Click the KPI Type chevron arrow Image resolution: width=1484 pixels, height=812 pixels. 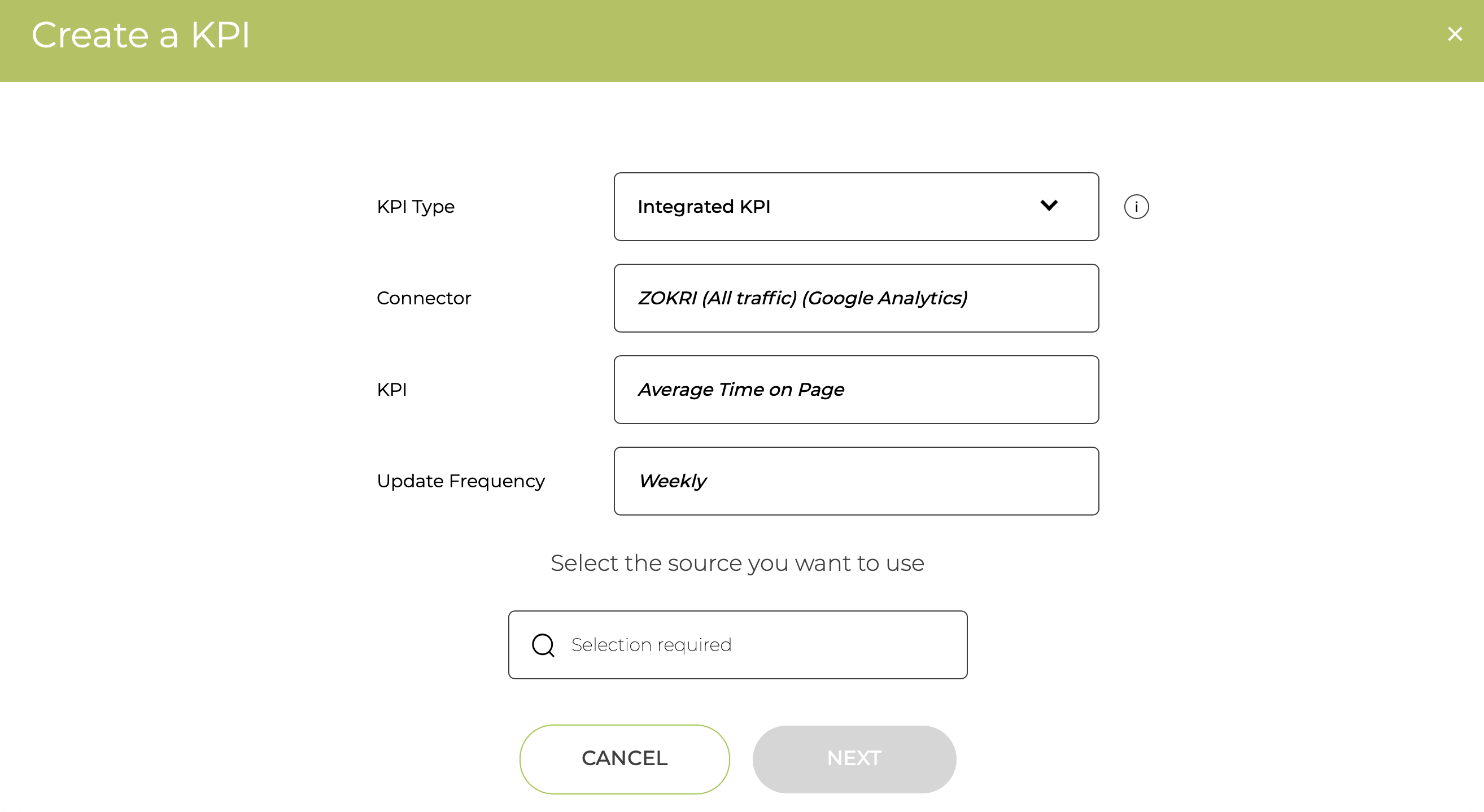[1049, 206]
